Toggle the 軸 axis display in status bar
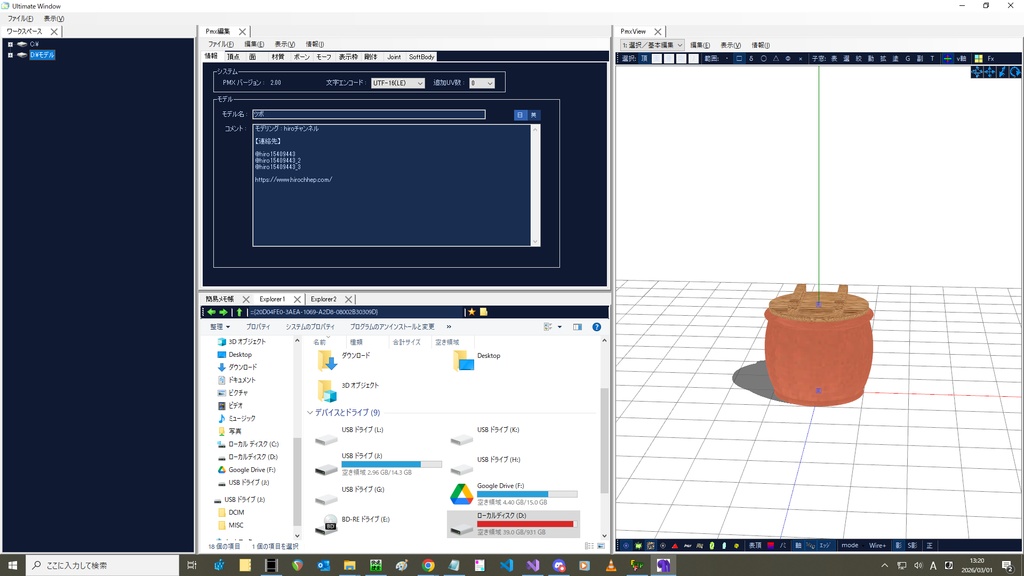 tap(798, 547)
